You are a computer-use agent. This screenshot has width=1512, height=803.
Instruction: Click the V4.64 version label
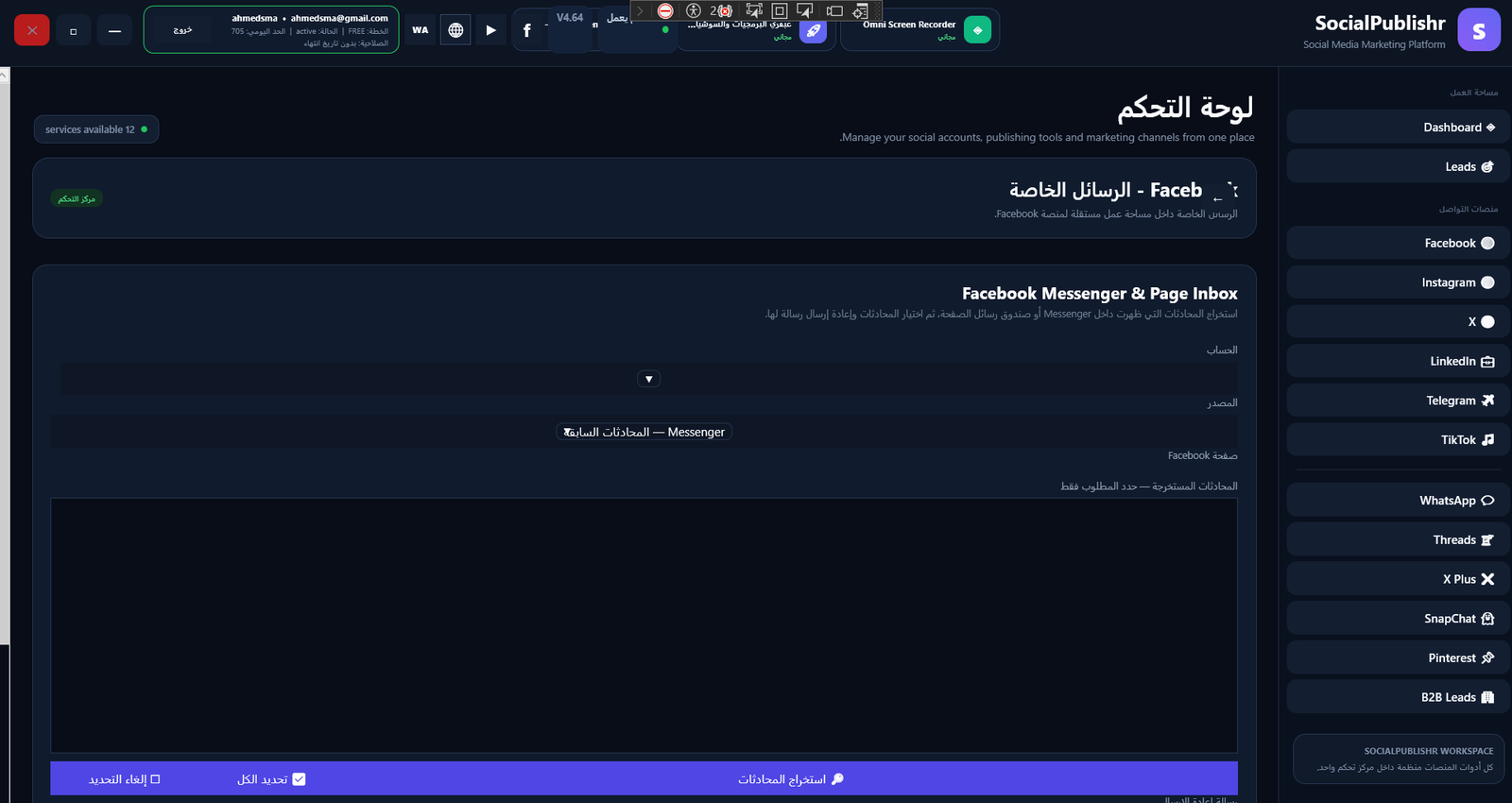pos(570,18)
